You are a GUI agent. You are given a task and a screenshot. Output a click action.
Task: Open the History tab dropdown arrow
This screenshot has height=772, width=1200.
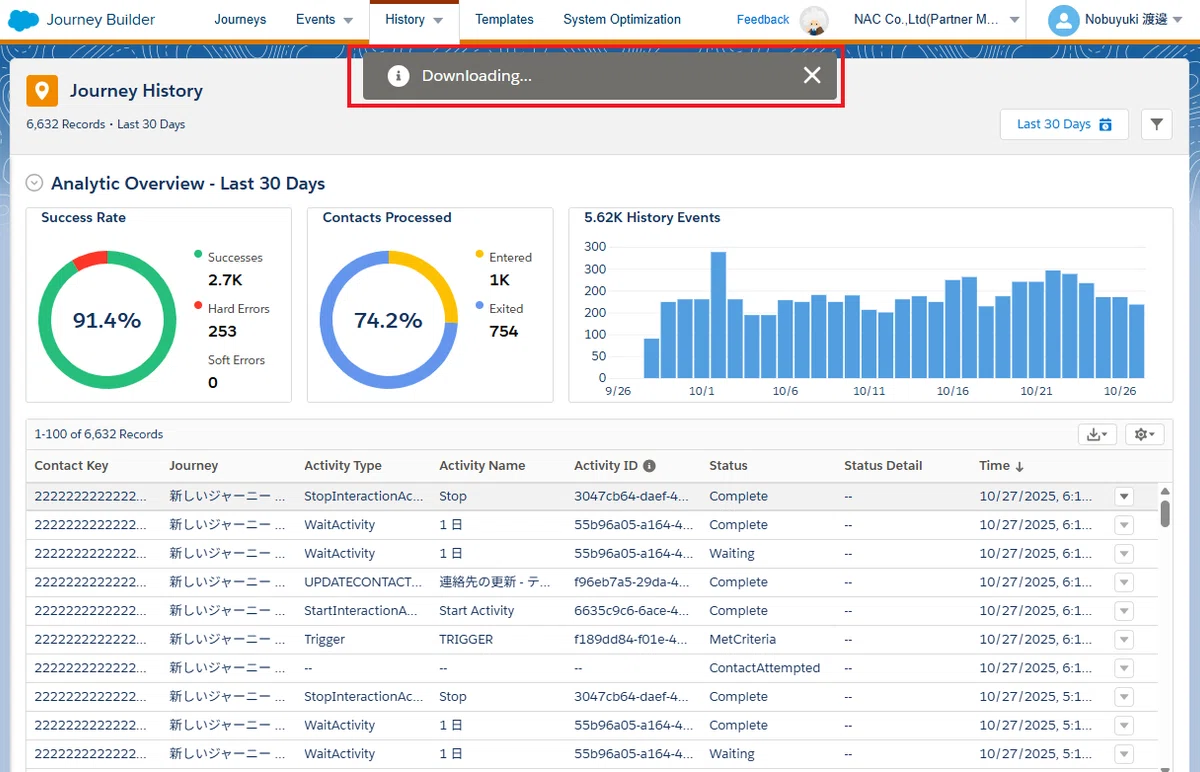tap(439, 20)
